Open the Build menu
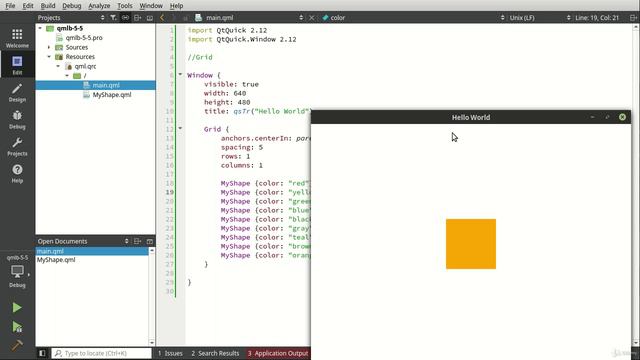Viewport: 640px width, 360px height. pos(48,6)
